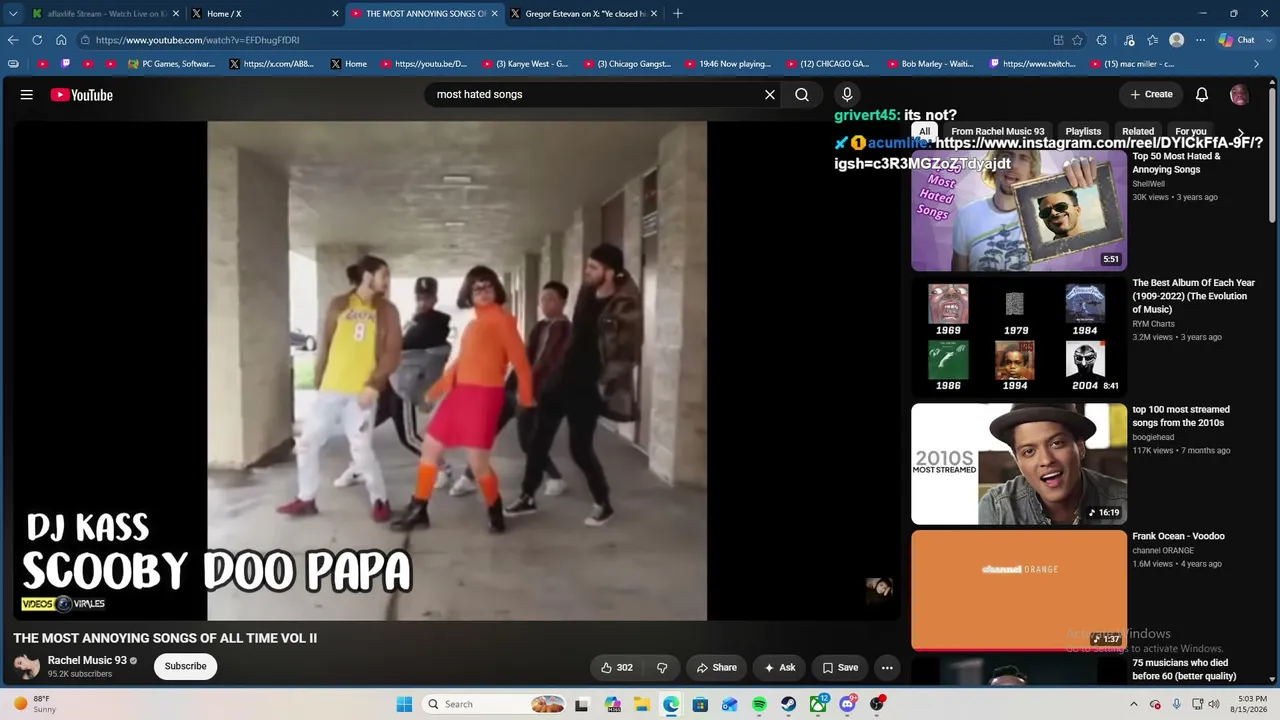Open the Kanye West bookmark
This screenshot has height=720, width=1280.
point(525,64)
